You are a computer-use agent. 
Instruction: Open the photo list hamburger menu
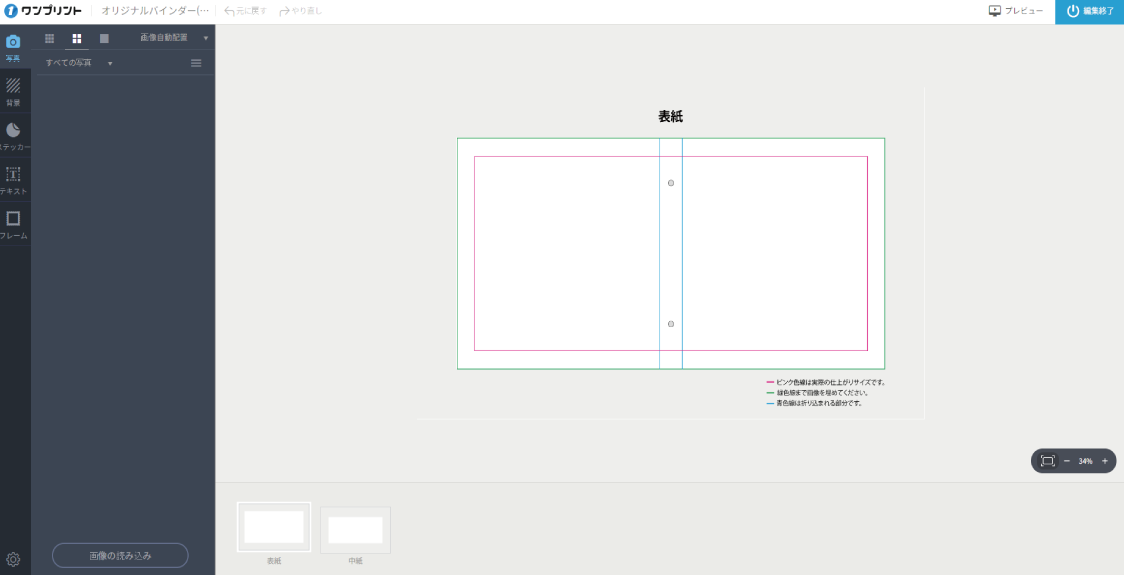196,63
